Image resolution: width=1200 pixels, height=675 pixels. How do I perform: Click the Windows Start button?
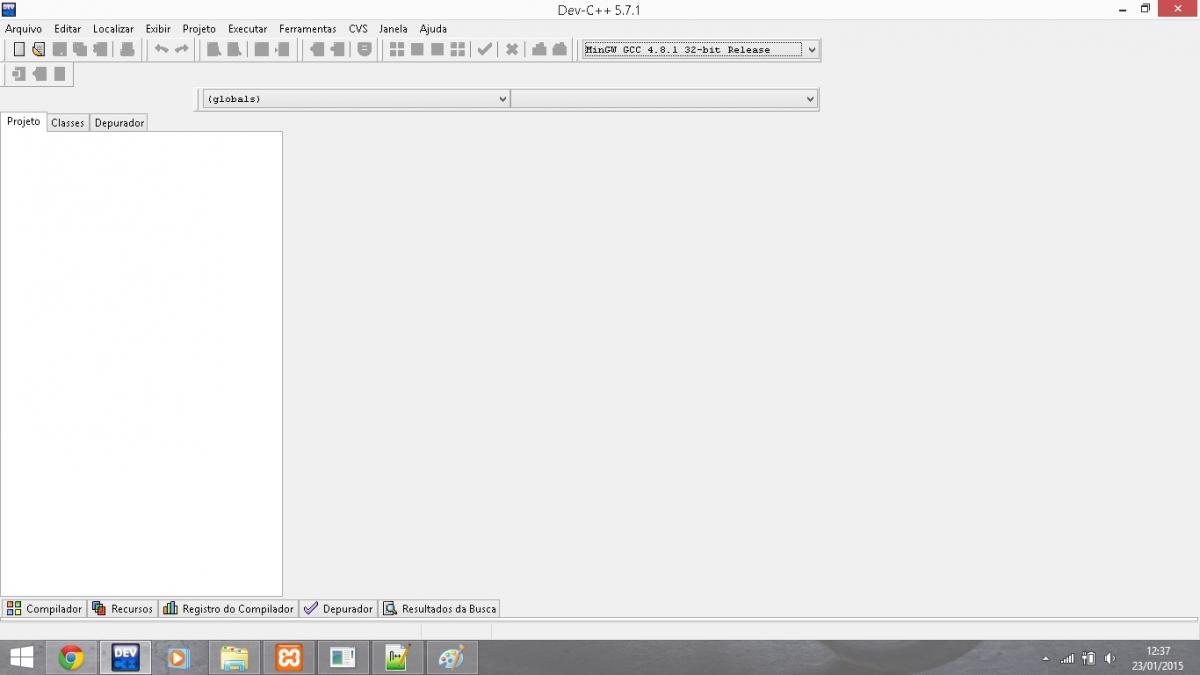(21, 658)
